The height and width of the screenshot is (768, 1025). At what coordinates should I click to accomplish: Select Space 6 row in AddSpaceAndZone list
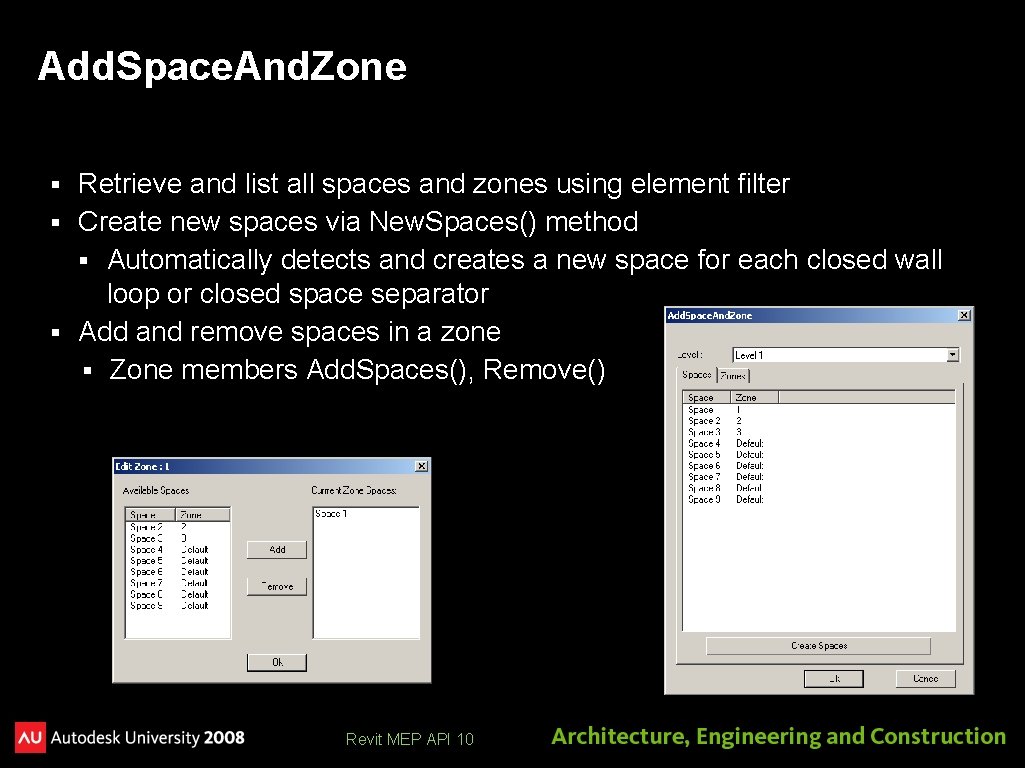click(x=818, y=466)
